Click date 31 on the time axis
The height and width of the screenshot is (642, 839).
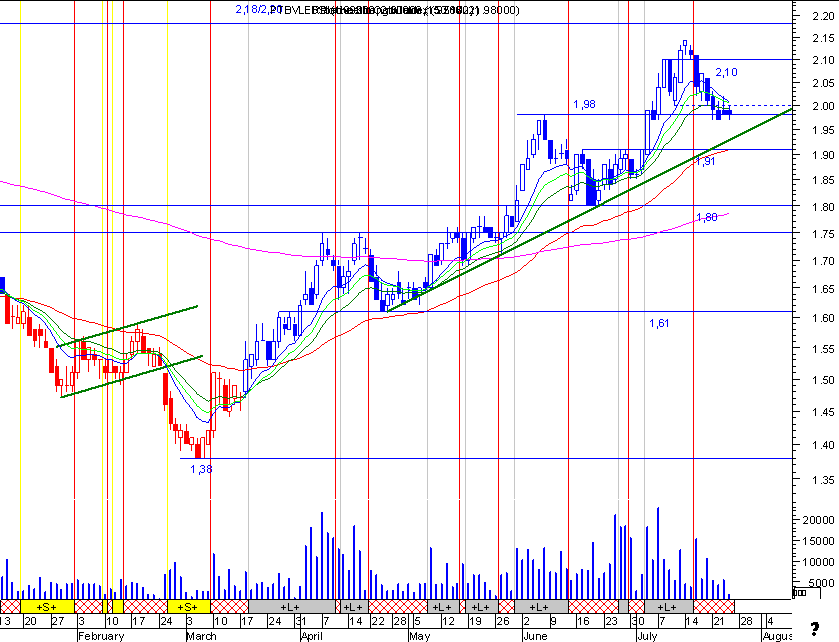pos(301,621)
